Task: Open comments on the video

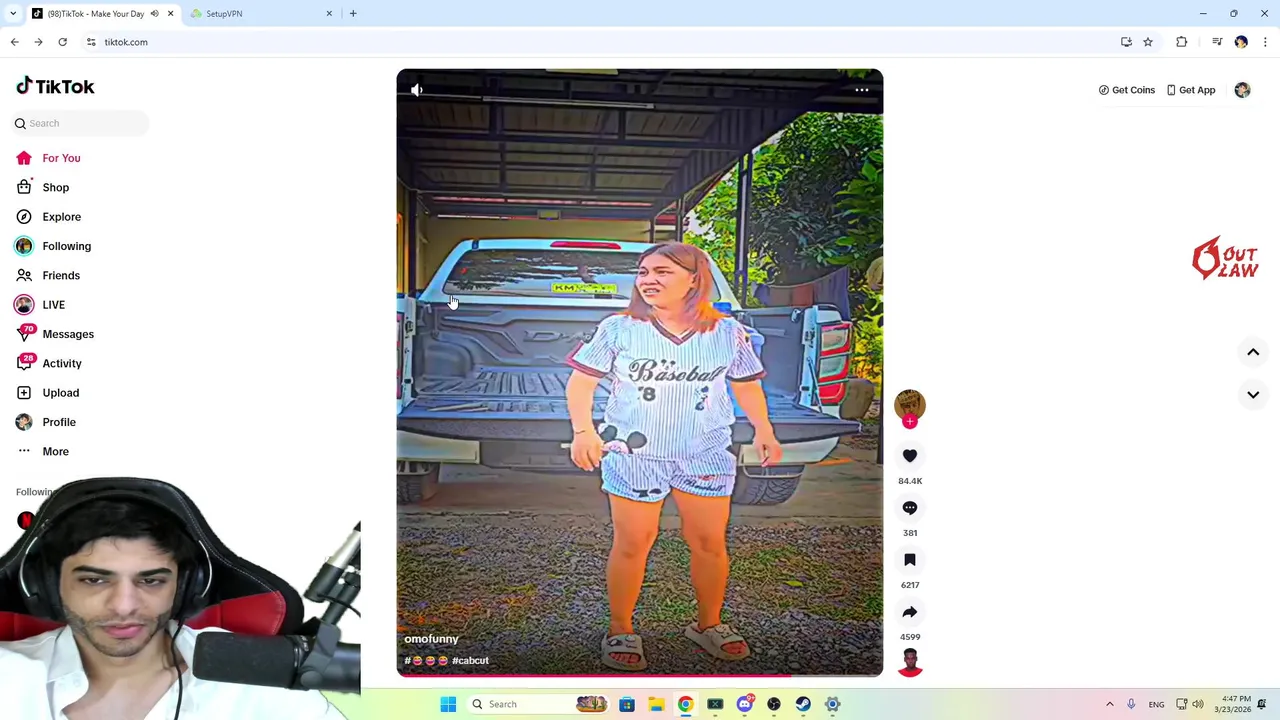Action: (910, 508)
